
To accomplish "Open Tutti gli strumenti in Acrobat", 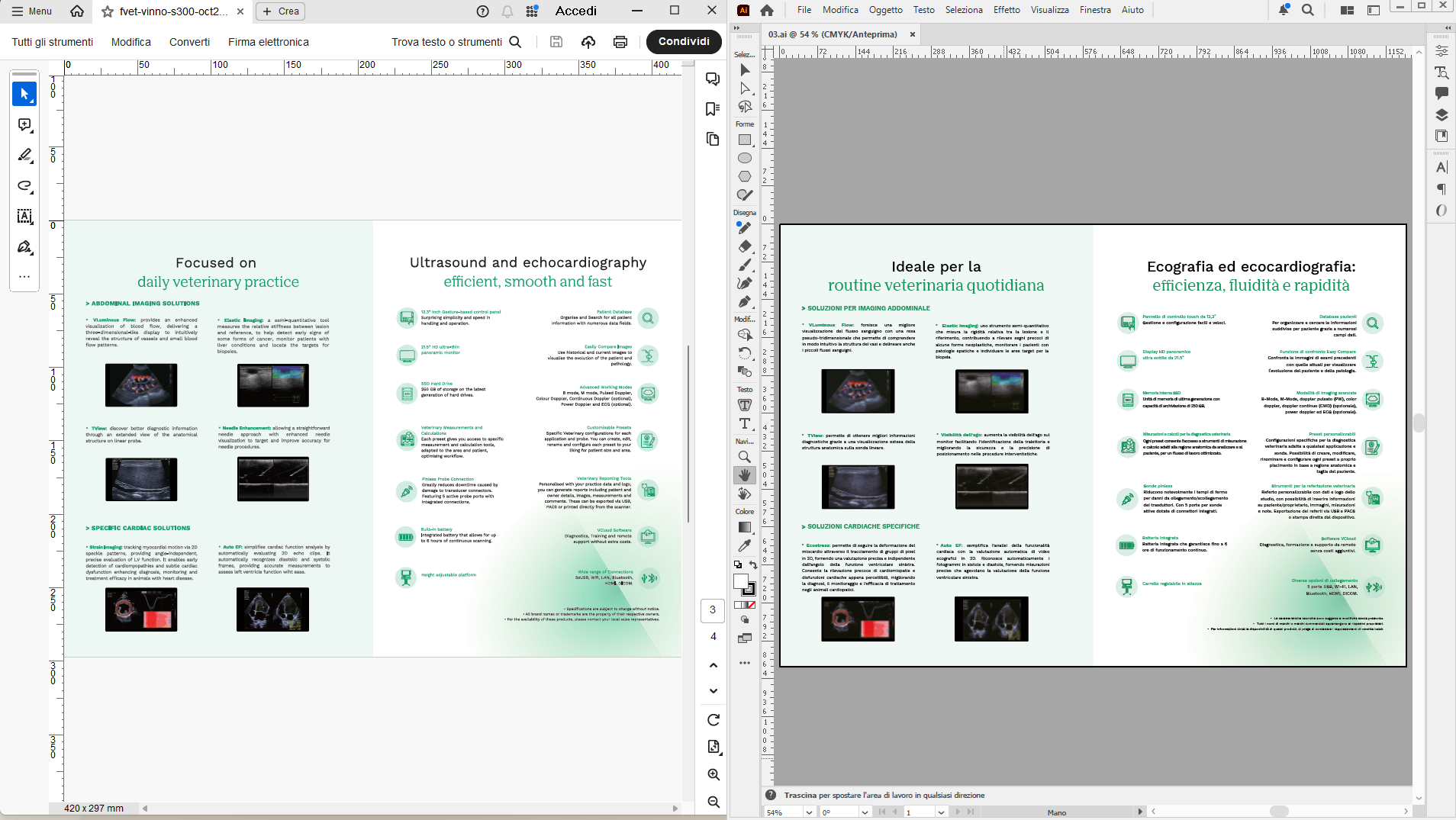I will click(x=53, y=42).
